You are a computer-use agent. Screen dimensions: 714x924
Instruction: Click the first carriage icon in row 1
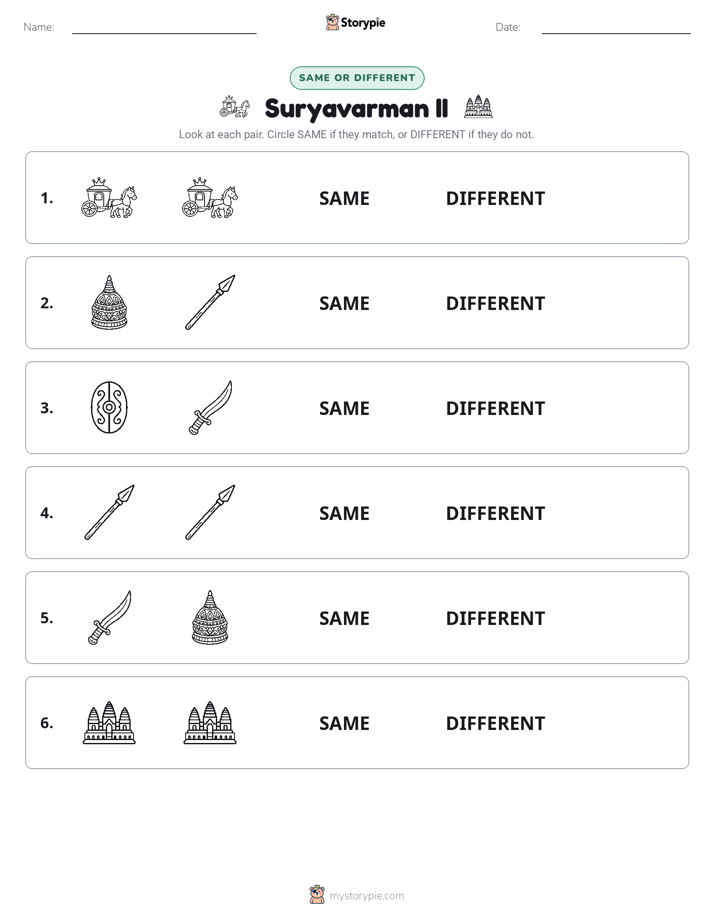tap(109, 198)
